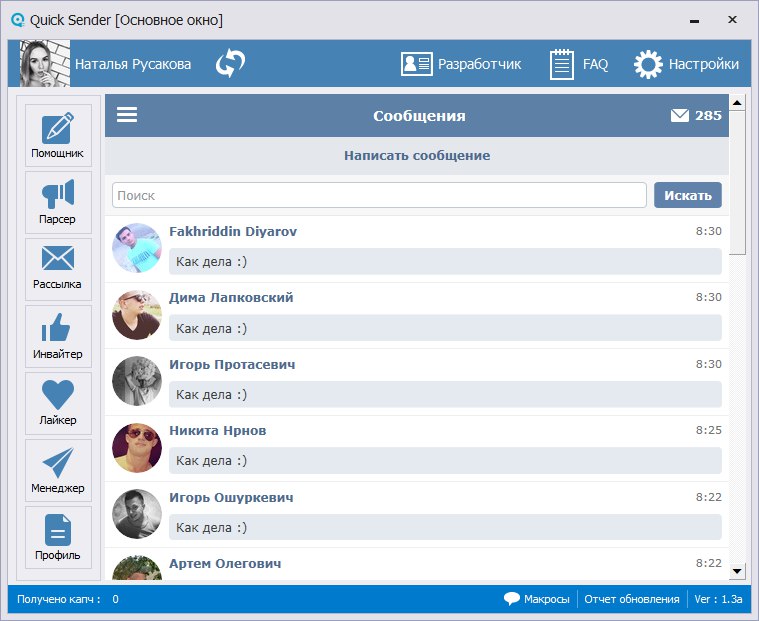Open message preview from Дима Лапковский
This screenshot has height=621, width=759.
point(445,328)
